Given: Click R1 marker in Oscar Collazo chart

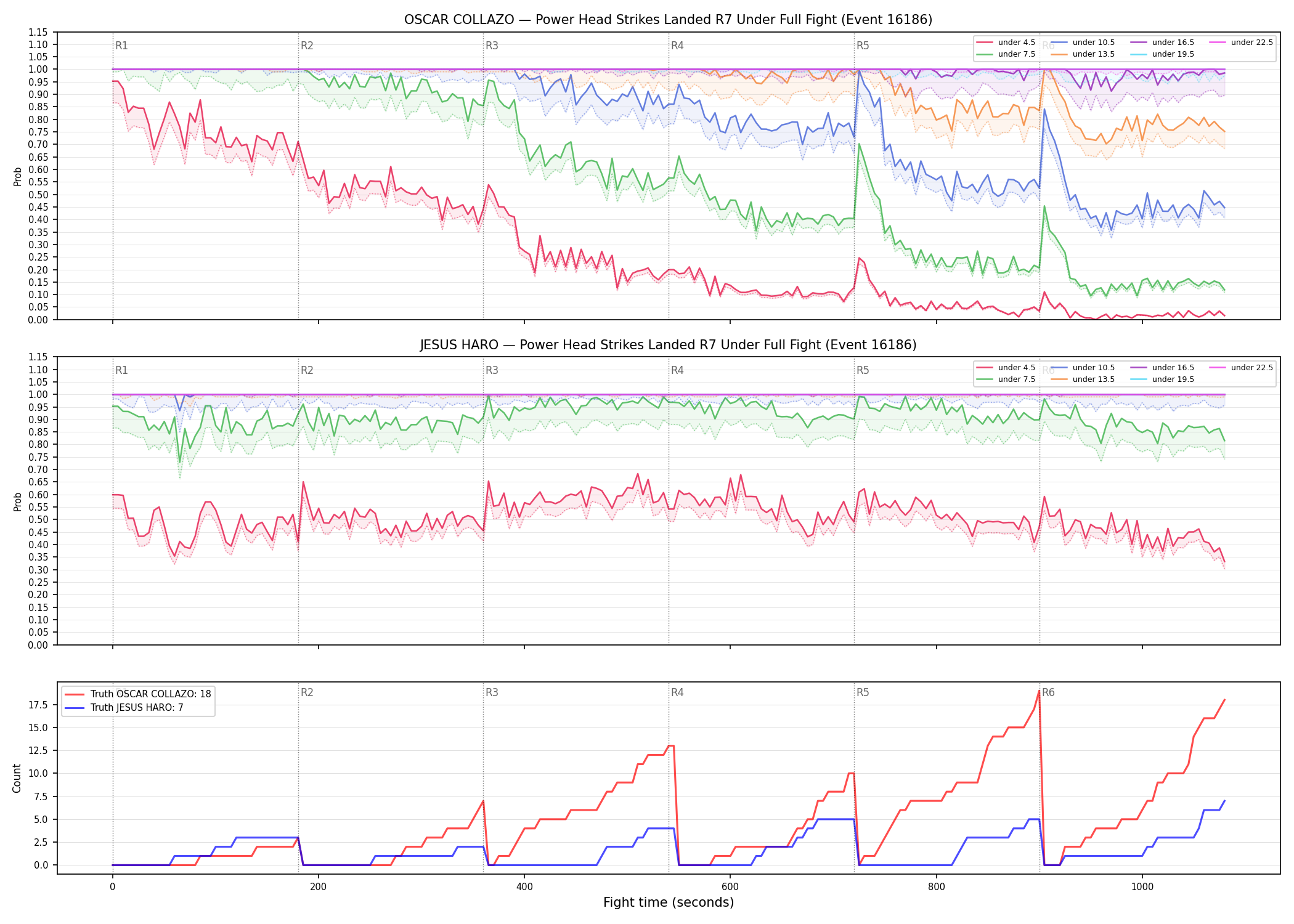Looking at the screenshot, I should tap(121, 46).
